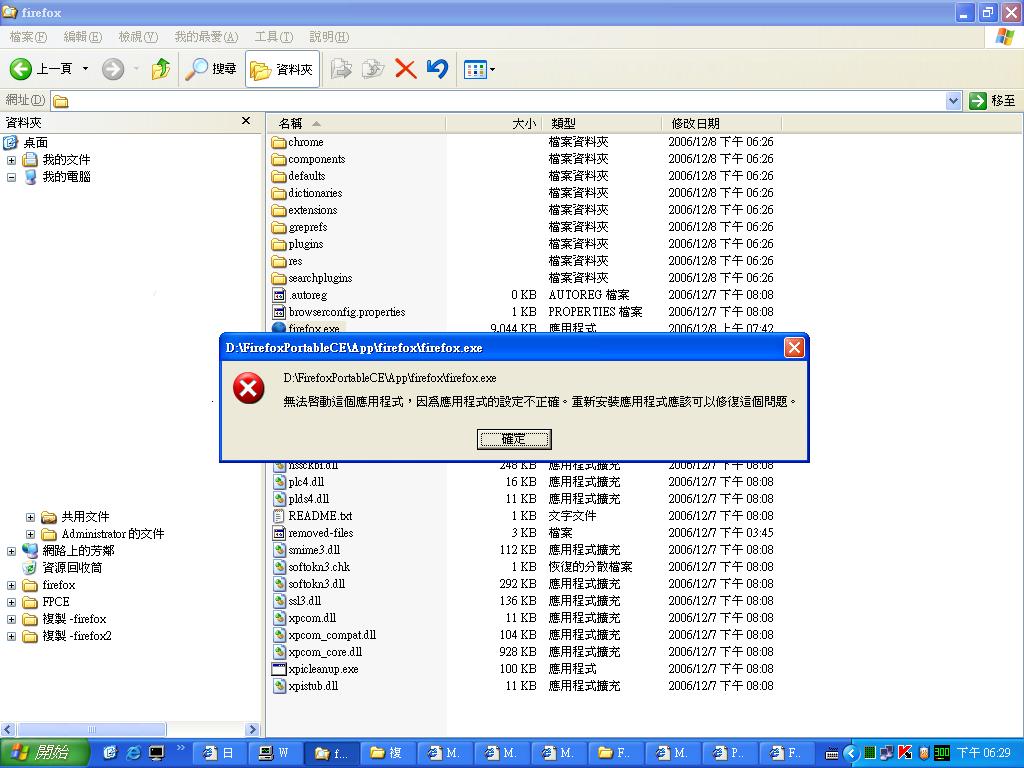
Task: Open the Views dropdown in toolbar
Action: [x=479, y=69]
